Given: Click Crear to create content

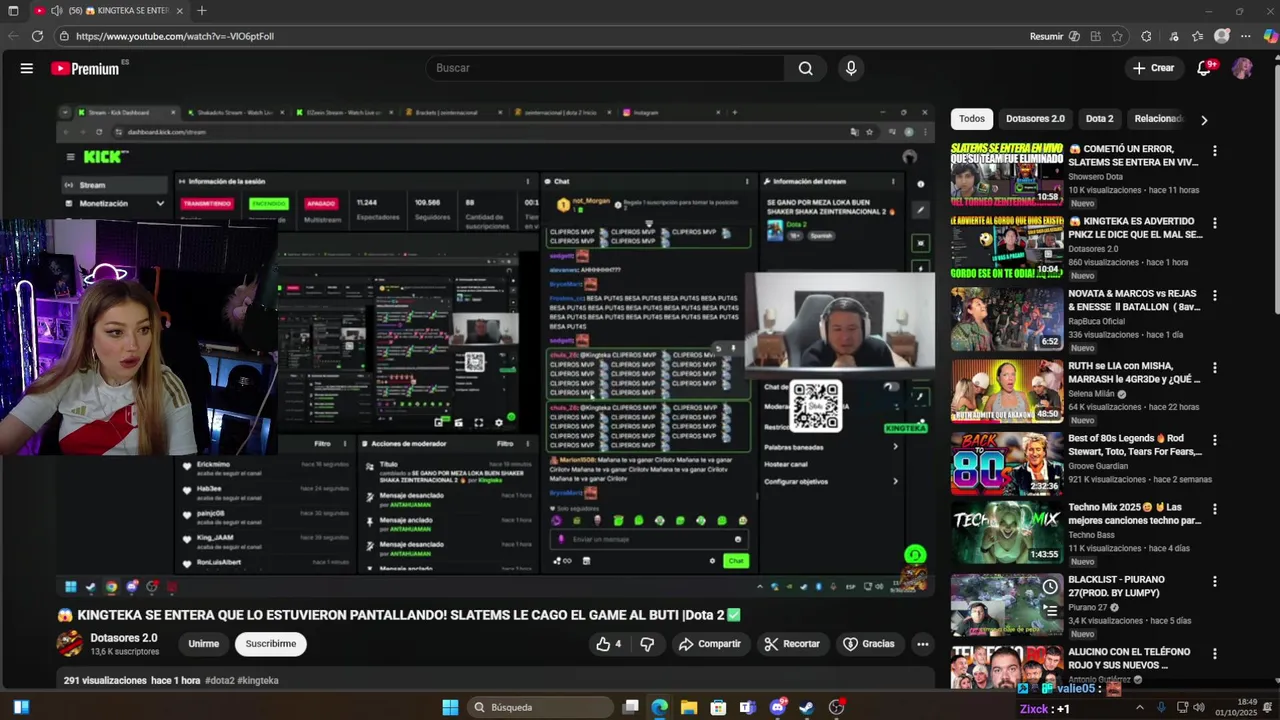Looking at the screenshot, I should pyautogui.click(x=1153, y=68).
